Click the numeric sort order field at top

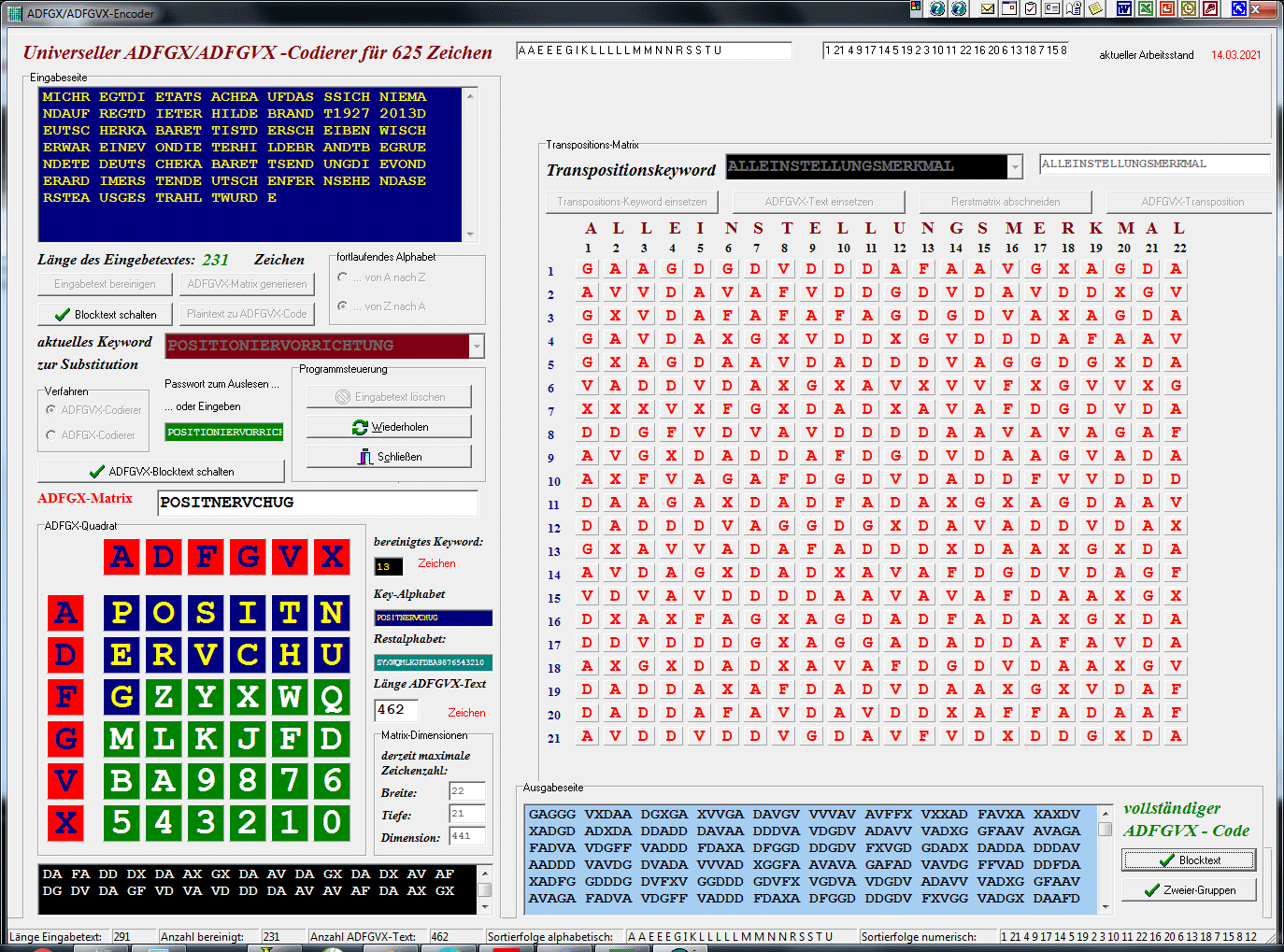pyautogui.click(x=946, y=50)
